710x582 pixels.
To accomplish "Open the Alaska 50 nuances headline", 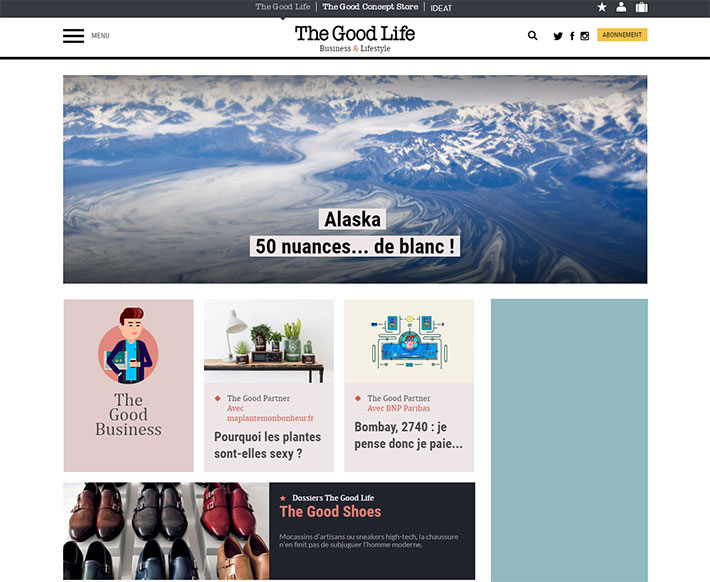I will pyautogui.click(x=355, y=233).
